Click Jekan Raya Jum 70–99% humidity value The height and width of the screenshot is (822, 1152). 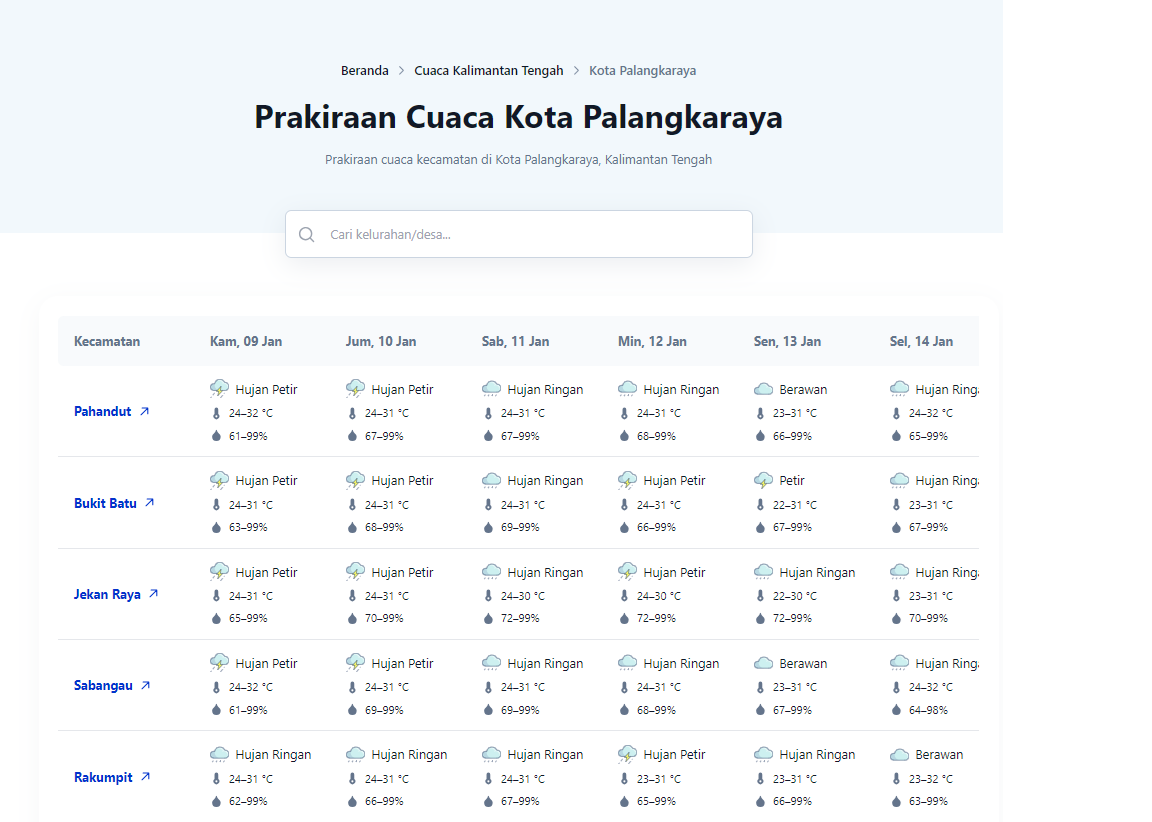click(x=384, y=619)
